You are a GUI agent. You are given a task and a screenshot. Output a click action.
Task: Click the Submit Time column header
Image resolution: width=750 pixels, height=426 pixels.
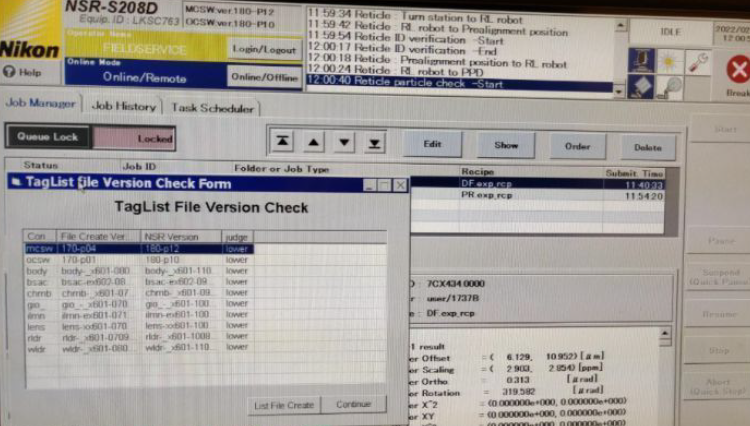(x=634, y=173)
